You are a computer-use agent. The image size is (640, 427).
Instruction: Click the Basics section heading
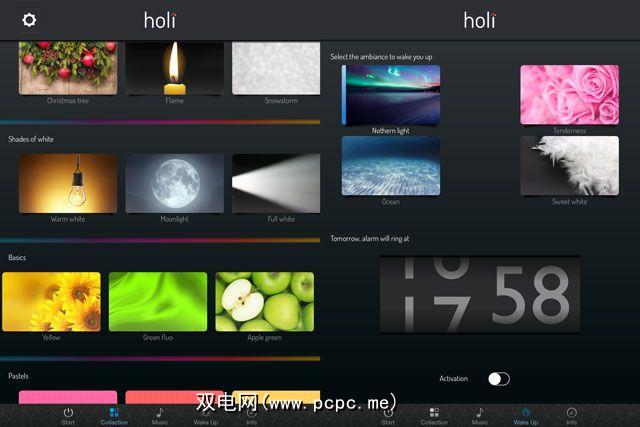click(x=17, y=258)
